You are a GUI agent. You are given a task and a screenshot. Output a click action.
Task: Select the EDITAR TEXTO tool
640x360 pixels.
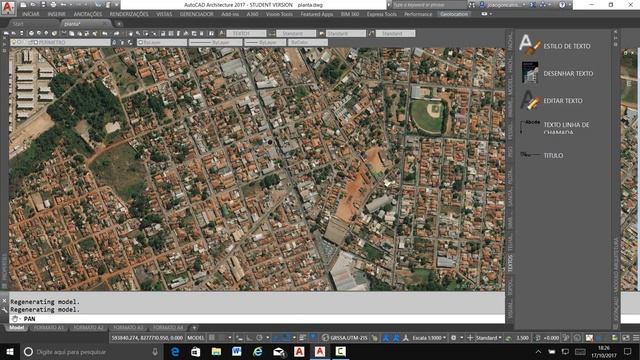click(x=552, y=100)
